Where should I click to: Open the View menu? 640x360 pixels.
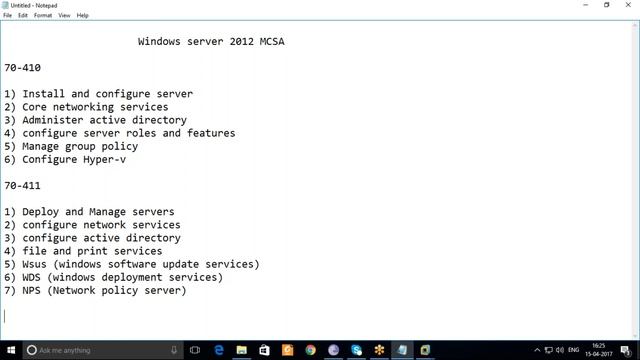point(64,15)
